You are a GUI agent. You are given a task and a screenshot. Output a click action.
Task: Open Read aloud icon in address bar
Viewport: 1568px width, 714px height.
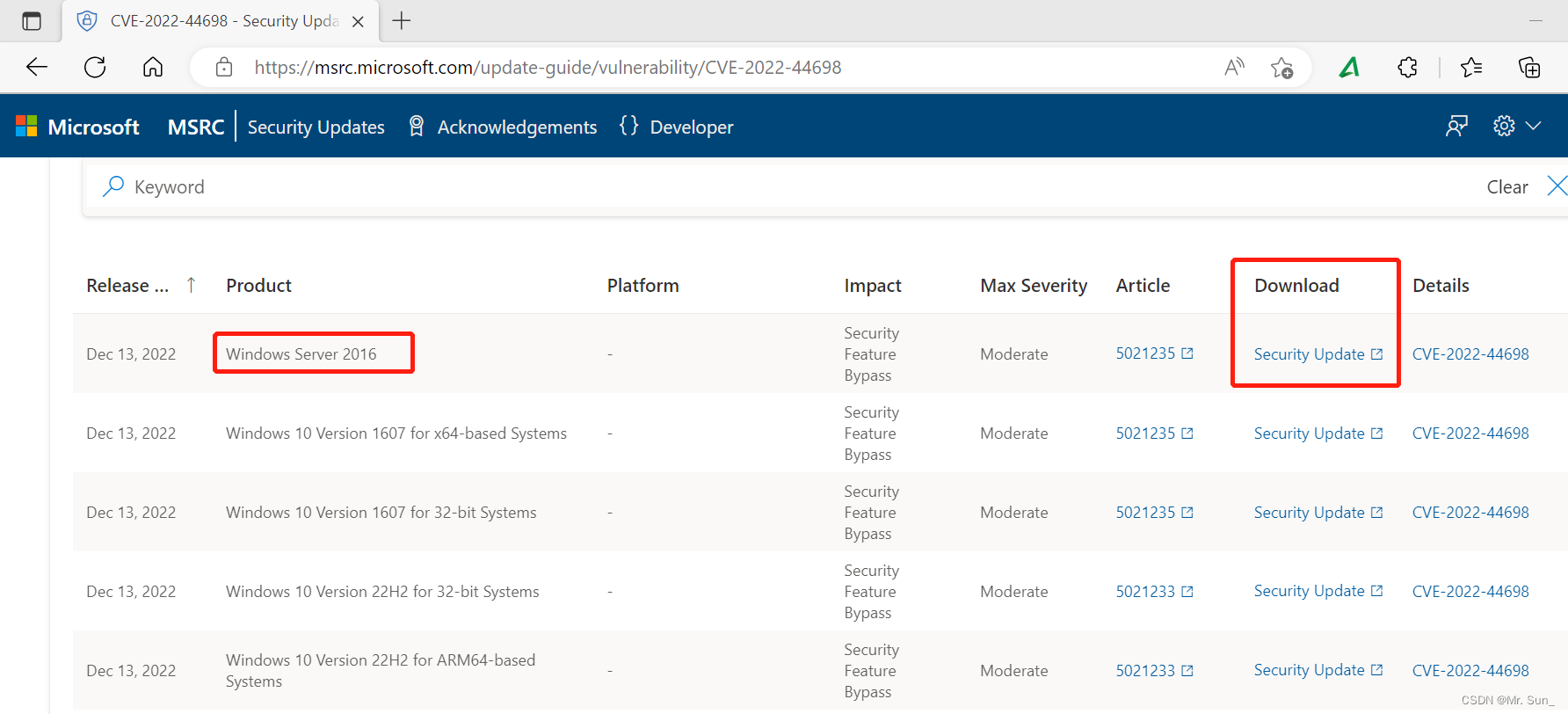pyautogui.click(x=1235, y=67)
